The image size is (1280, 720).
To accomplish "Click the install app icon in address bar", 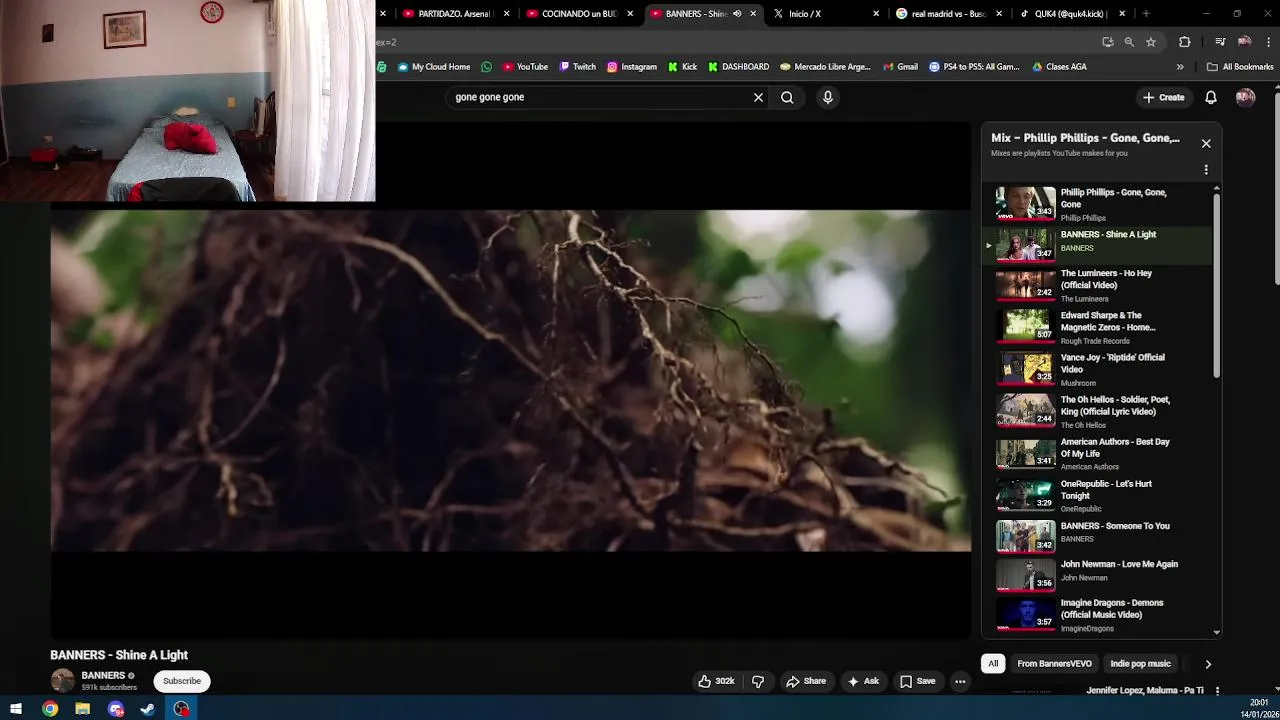I will pyautogui.click(x=1107, y=42).
